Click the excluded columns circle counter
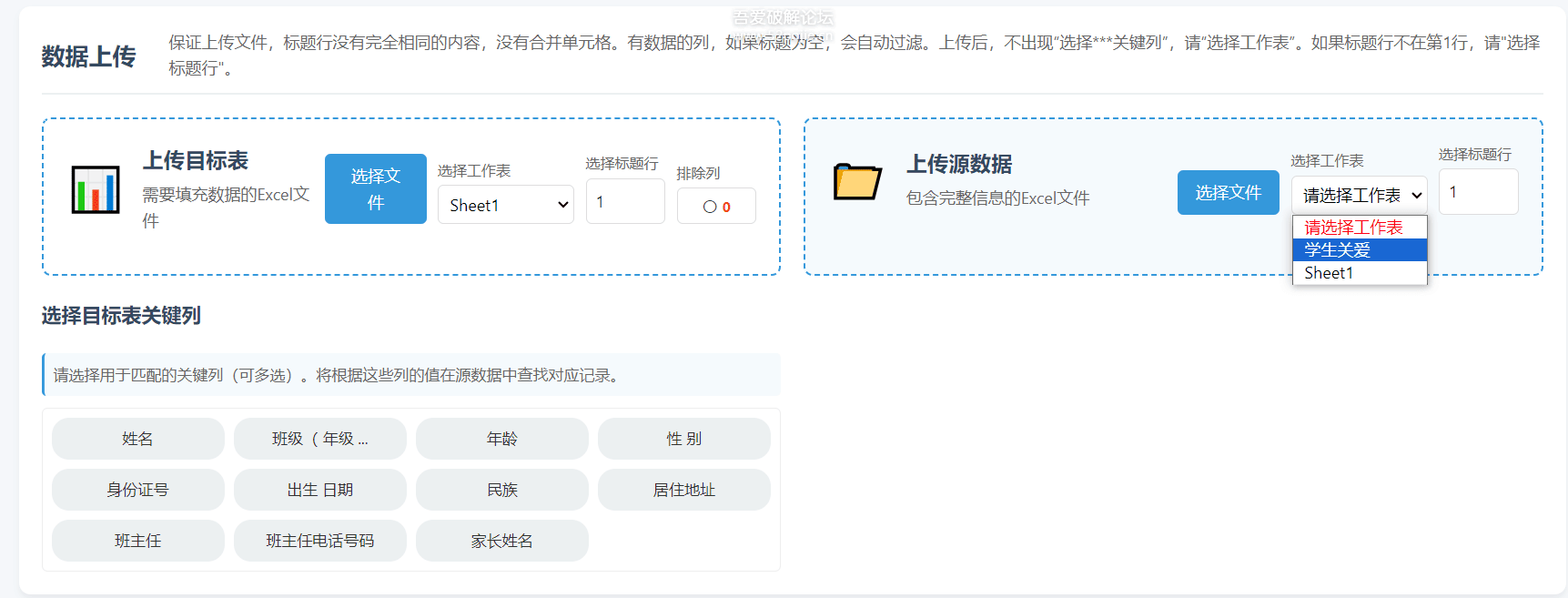 point(716,207)
